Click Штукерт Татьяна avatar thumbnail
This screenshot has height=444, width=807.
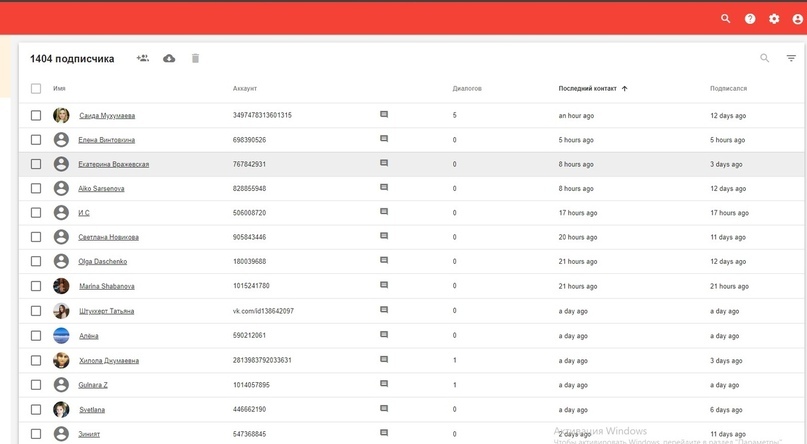61,311
